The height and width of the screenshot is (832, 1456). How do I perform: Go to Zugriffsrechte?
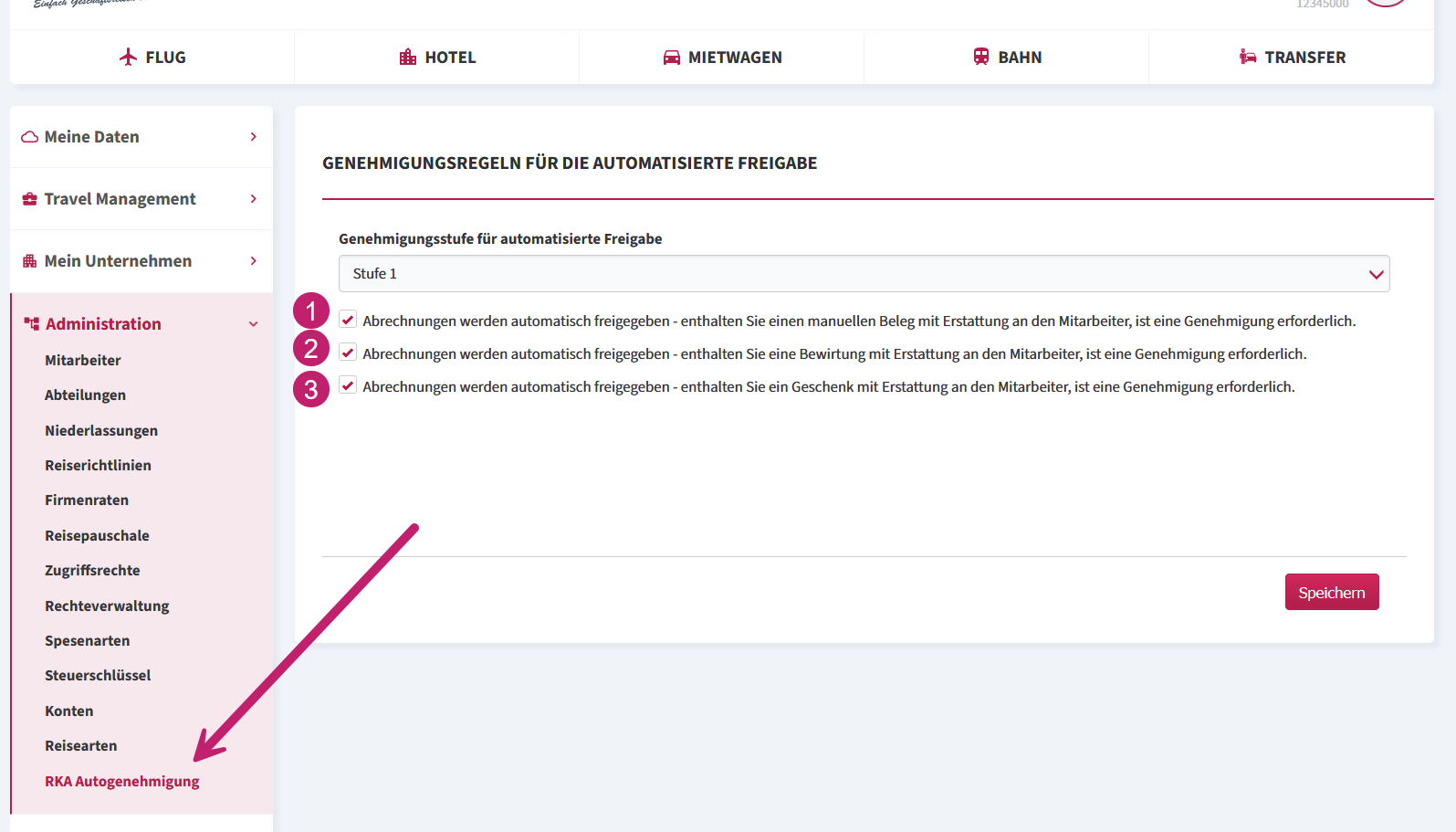point(92,571)
